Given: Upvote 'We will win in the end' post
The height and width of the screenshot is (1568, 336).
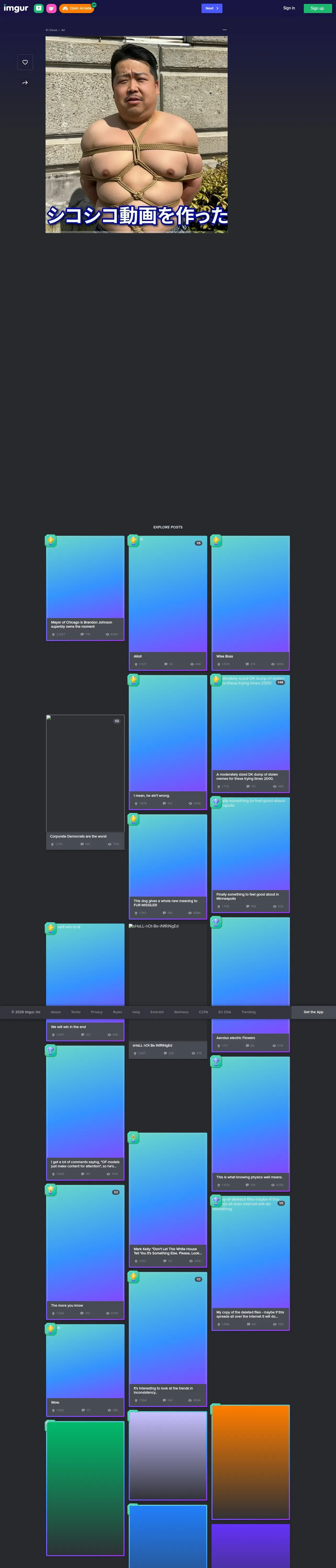Looking at the screenshot, I should [54, 1035].
